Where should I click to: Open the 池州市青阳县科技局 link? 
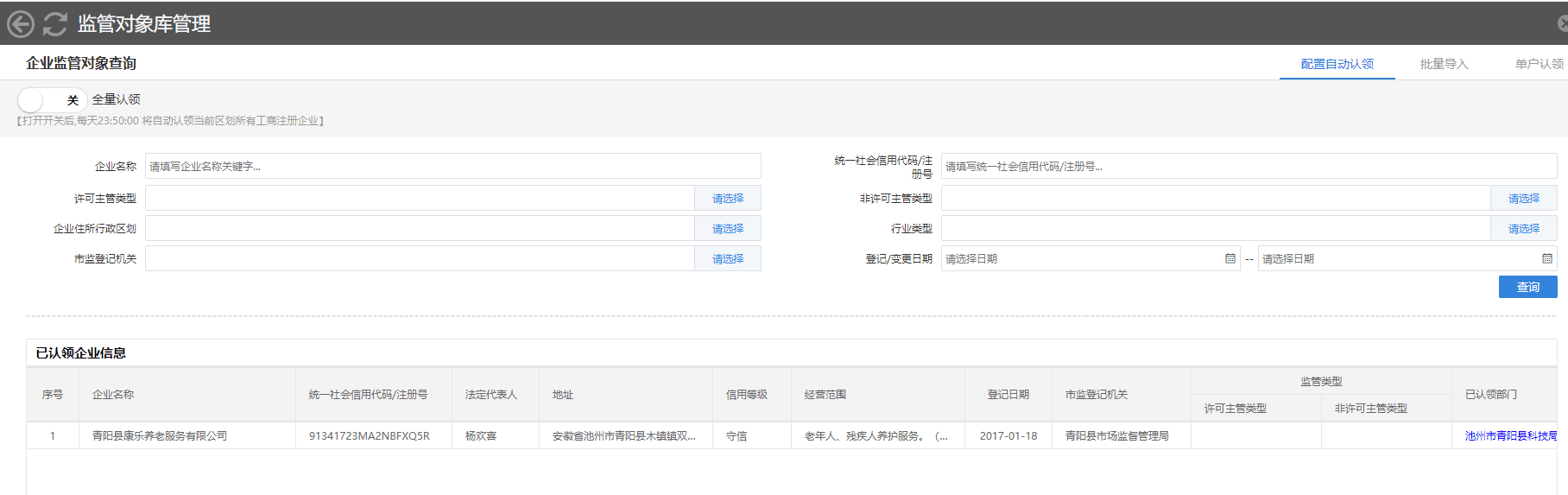1510,436
